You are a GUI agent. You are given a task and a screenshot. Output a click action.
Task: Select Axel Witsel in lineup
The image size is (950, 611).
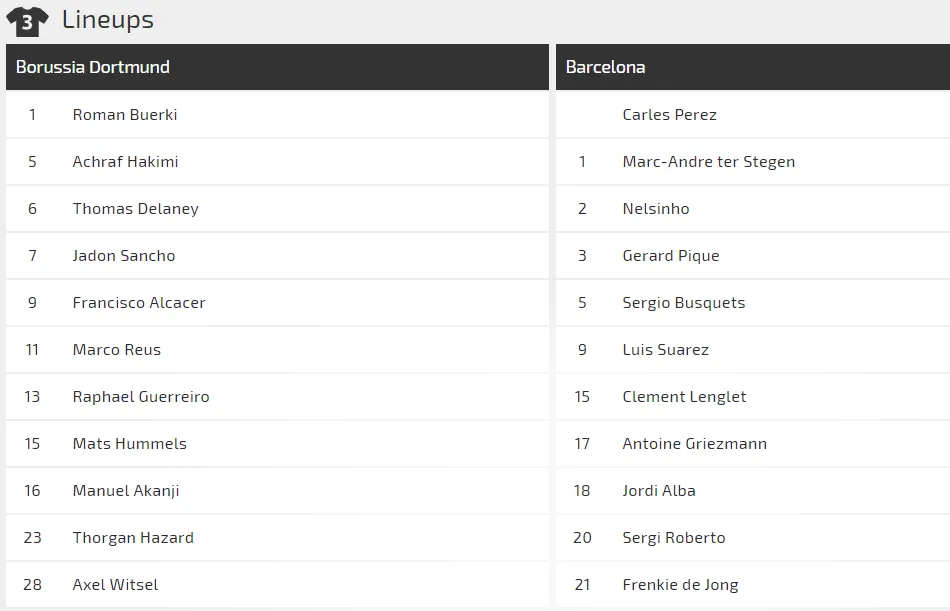click(115, 585)
